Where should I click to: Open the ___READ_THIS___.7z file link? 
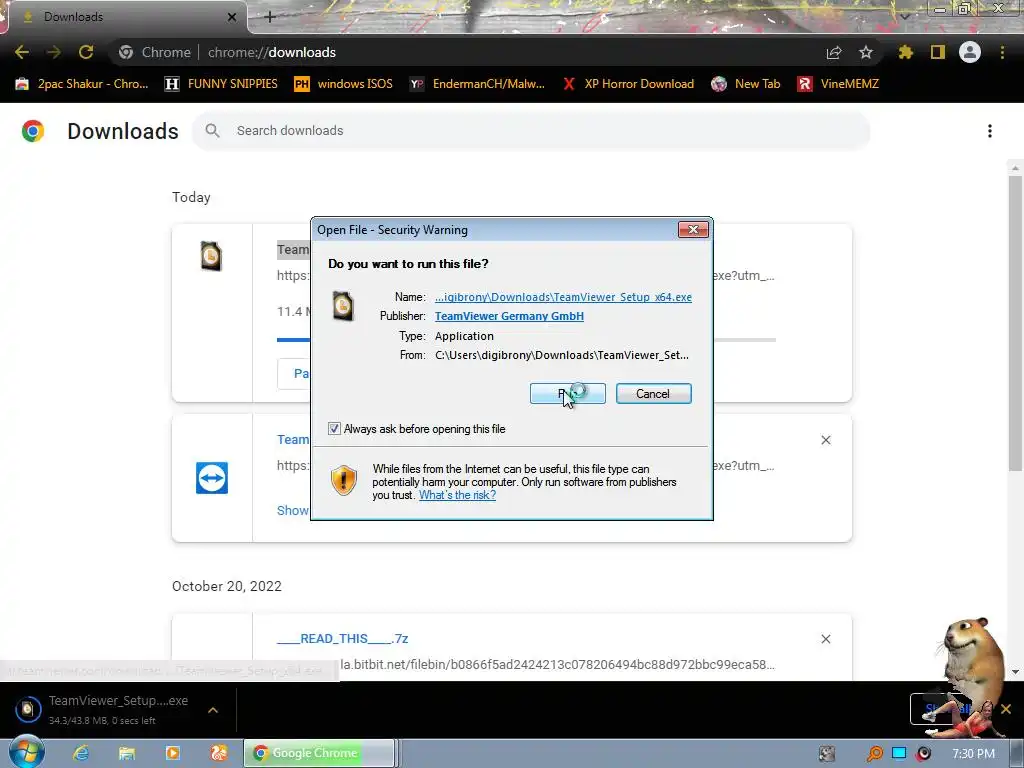point(342,639)
